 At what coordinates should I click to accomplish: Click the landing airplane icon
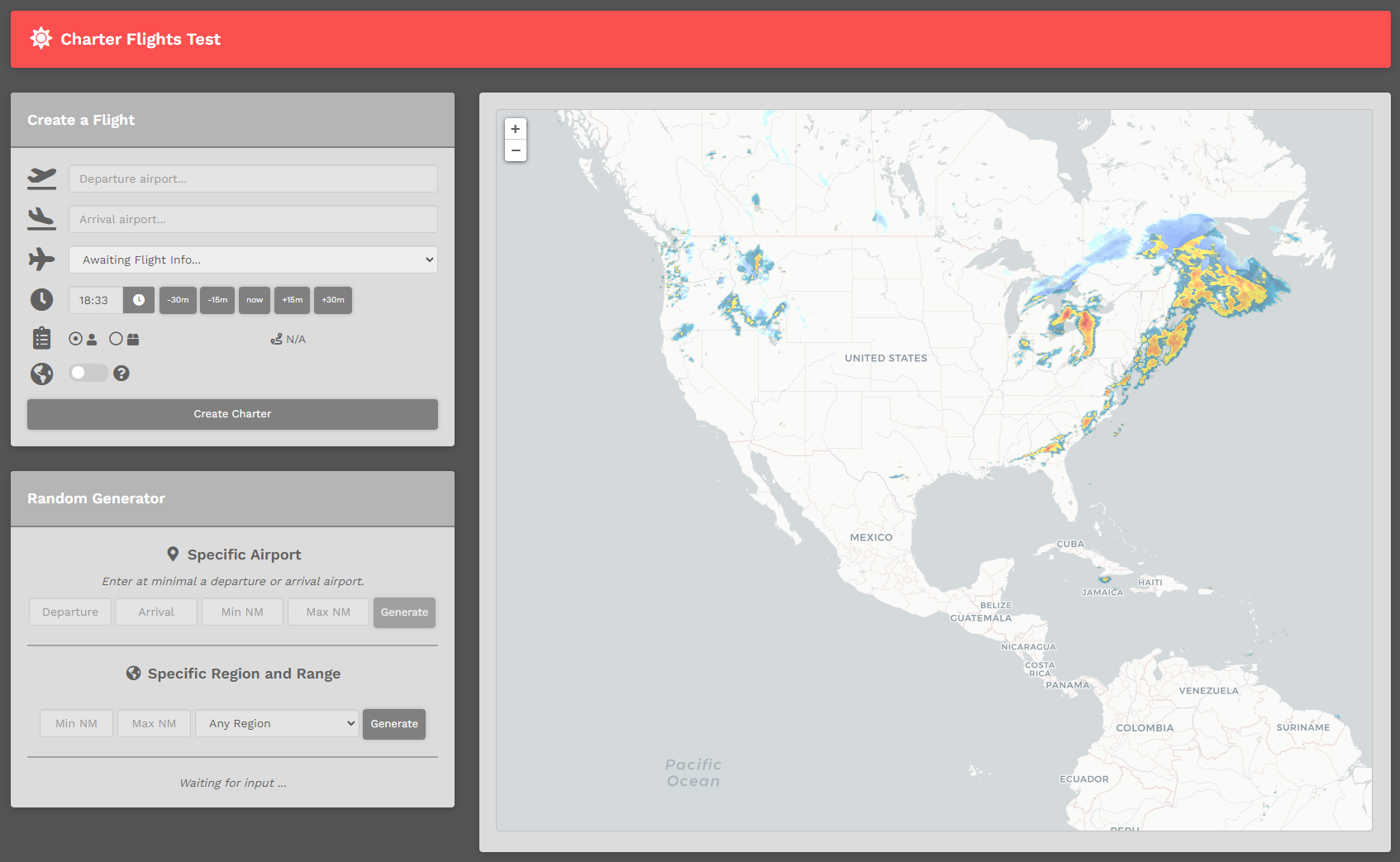click(41, 218)
